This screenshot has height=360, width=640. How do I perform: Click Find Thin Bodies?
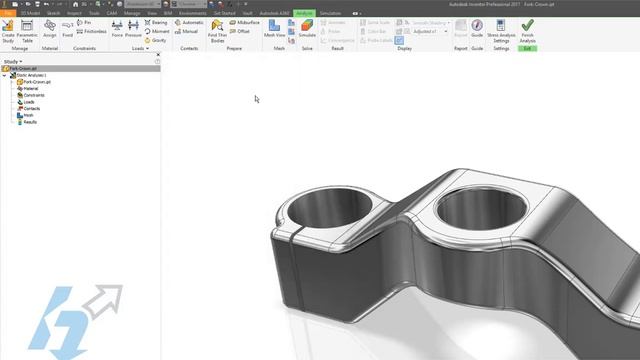click(217, 31)
